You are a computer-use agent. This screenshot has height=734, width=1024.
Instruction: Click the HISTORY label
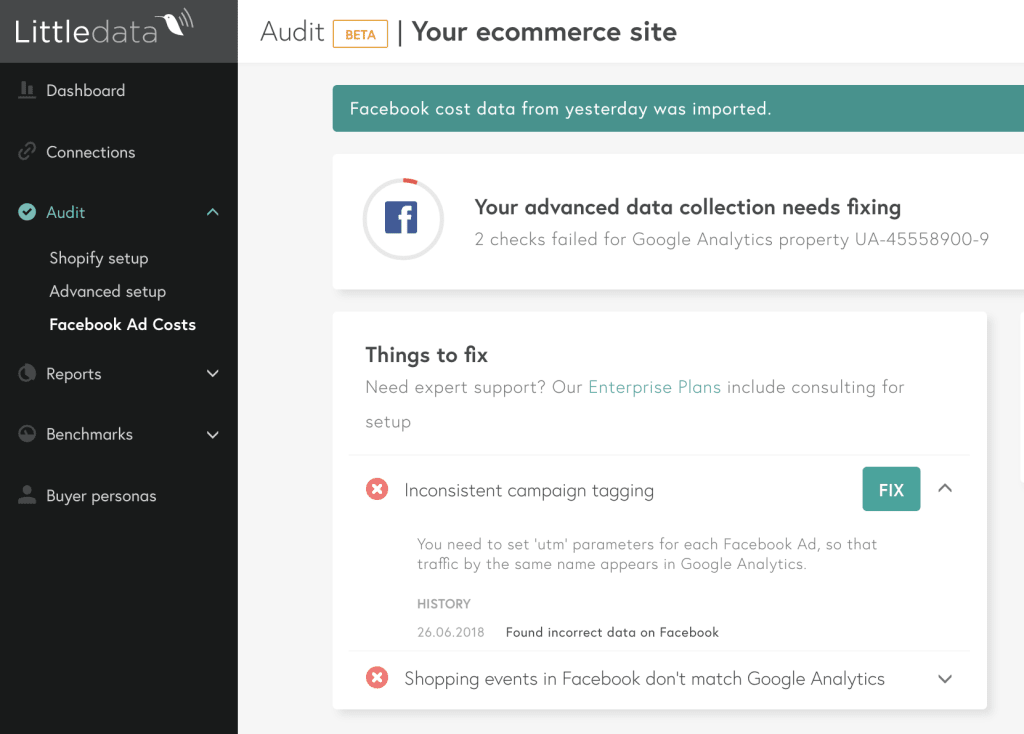[443, 604]
